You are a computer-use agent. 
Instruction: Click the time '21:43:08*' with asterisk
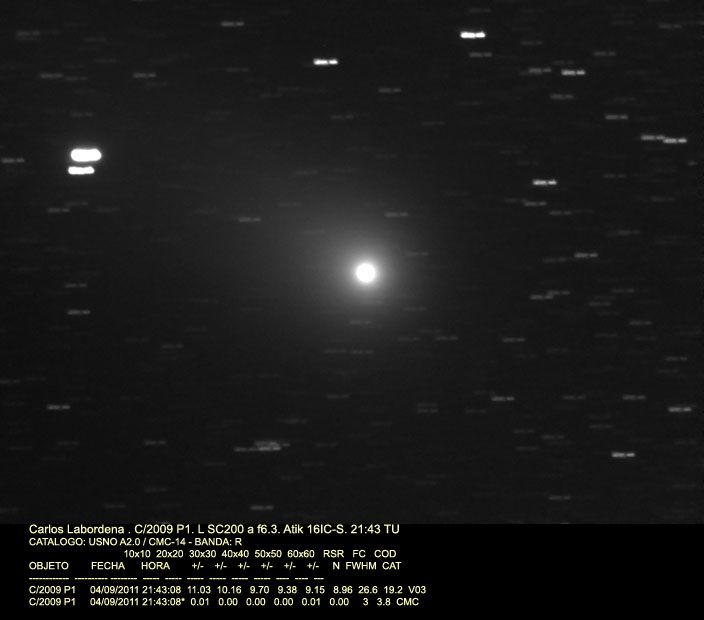coord(163,602)
